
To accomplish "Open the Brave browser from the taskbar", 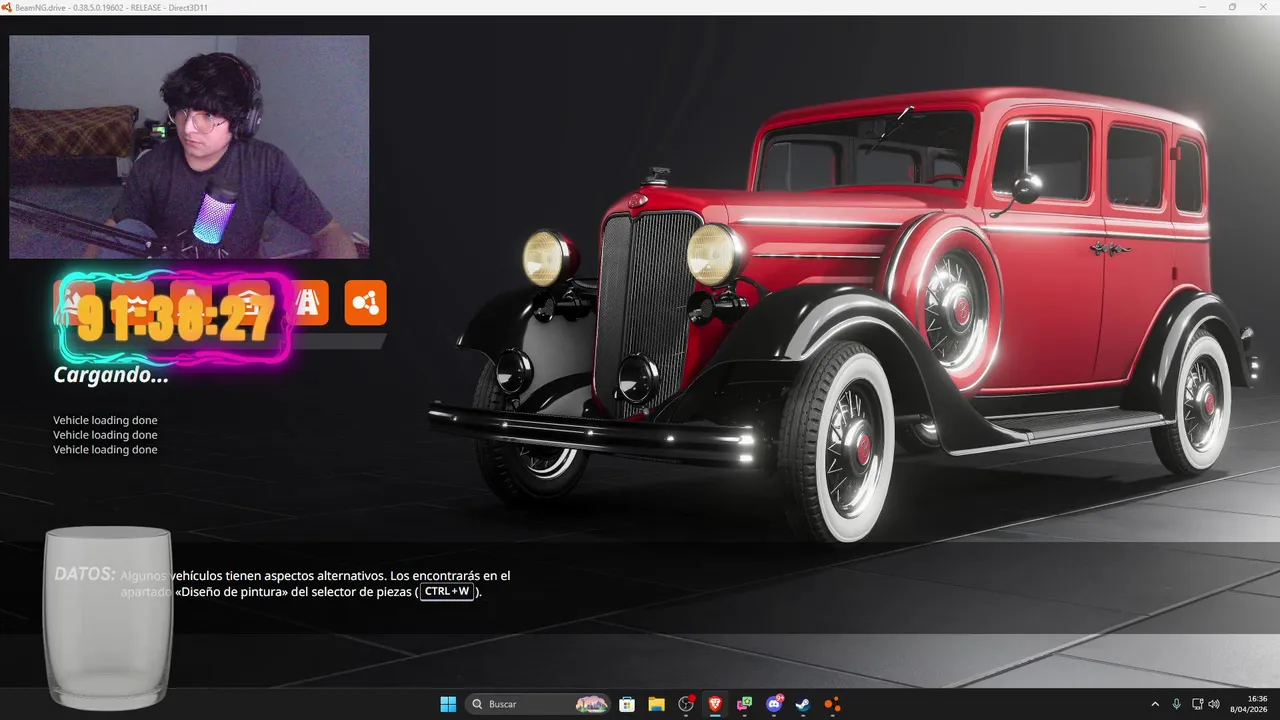I will [x=715, y=704].
